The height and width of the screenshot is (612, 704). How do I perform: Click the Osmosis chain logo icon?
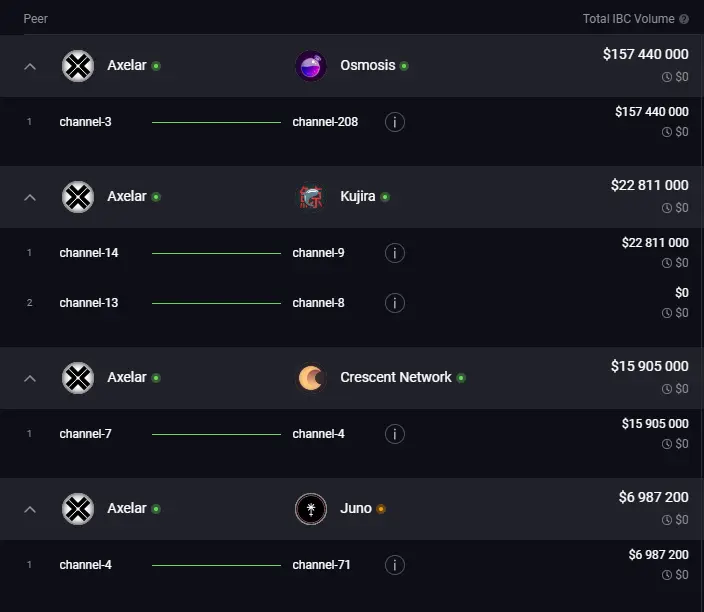tap(311, 66)
